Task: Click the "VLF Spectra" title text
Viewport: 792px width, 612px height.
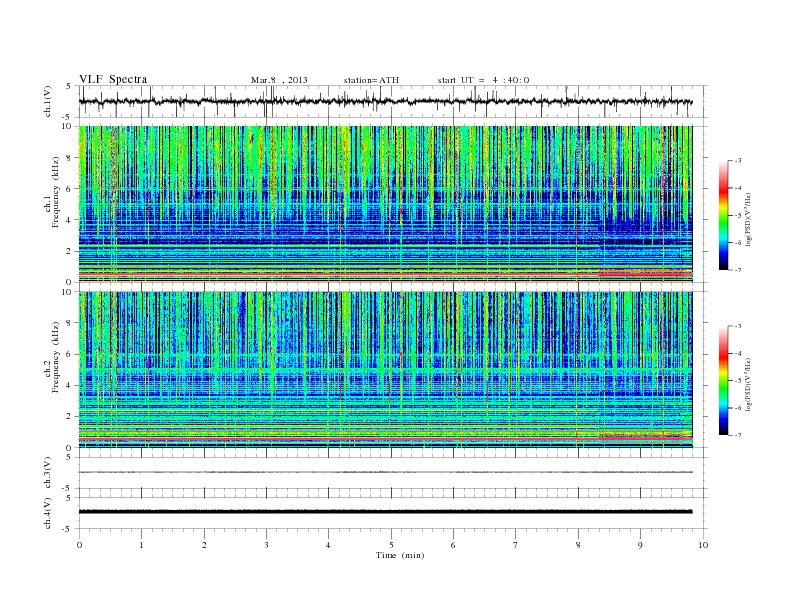Action: (x=113, y=79)
